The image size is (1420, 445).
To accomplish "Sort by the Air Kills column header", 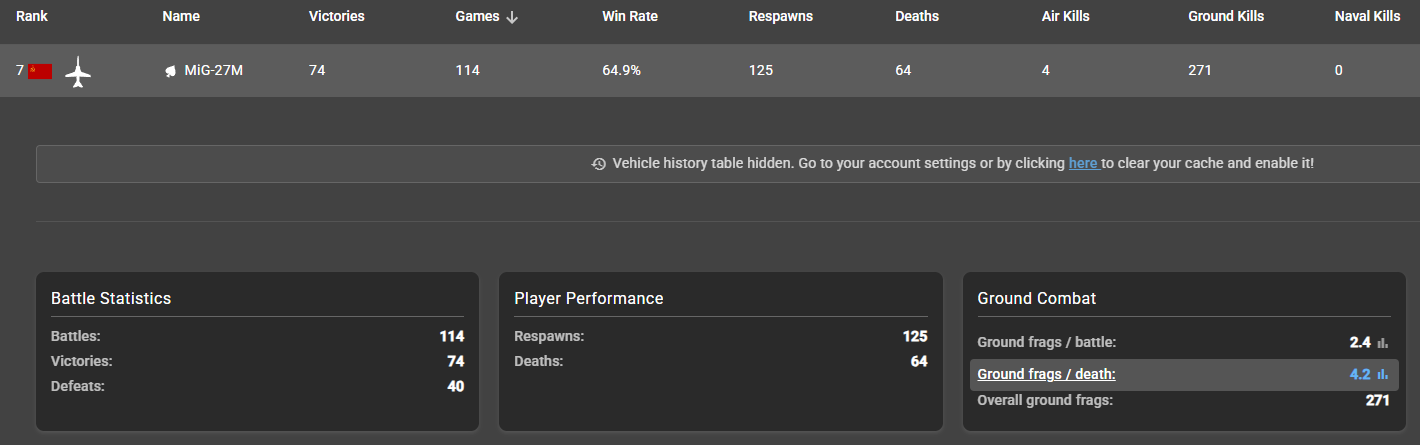I will 1065,17.
